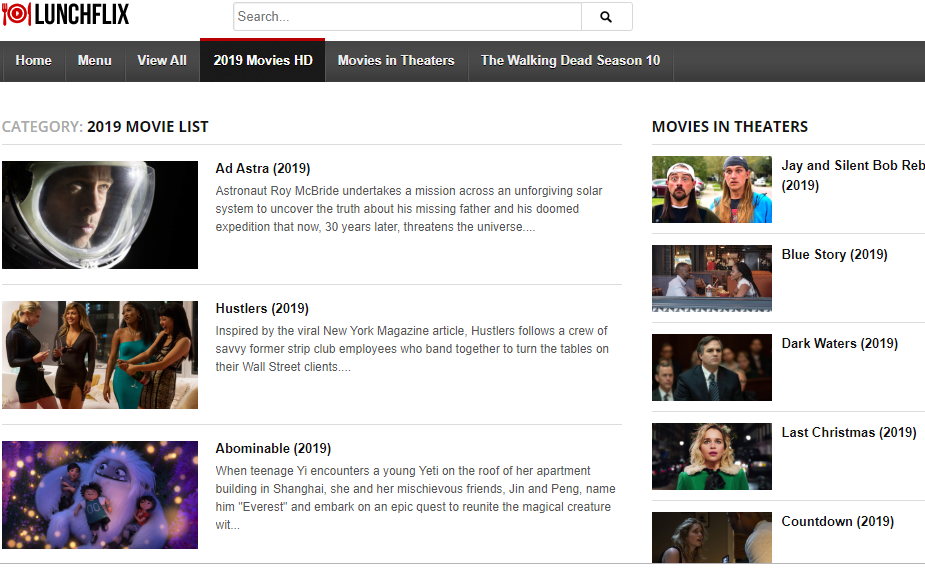Screen dimensions: 925x568
Task: Click the Dark Waters thumbnail
Action: [x=711, y=367]
